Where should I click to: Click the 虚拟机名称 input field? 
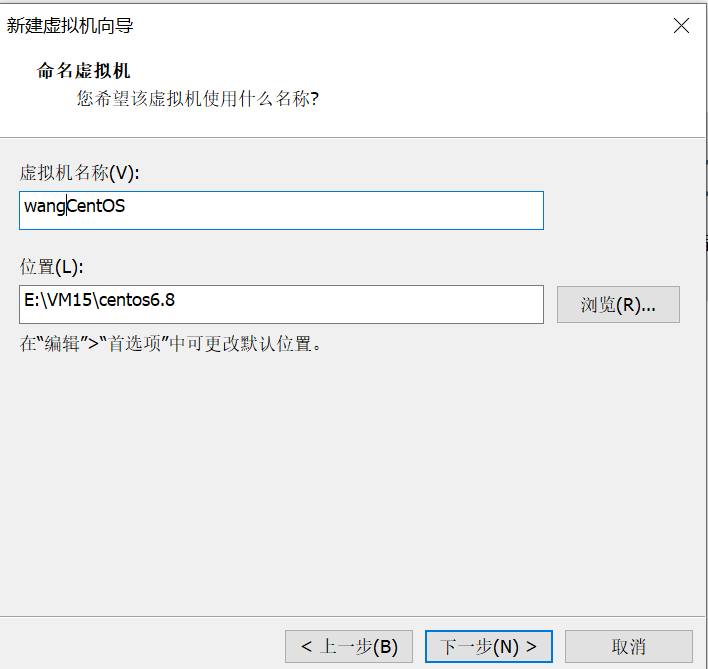pos(281,210)
